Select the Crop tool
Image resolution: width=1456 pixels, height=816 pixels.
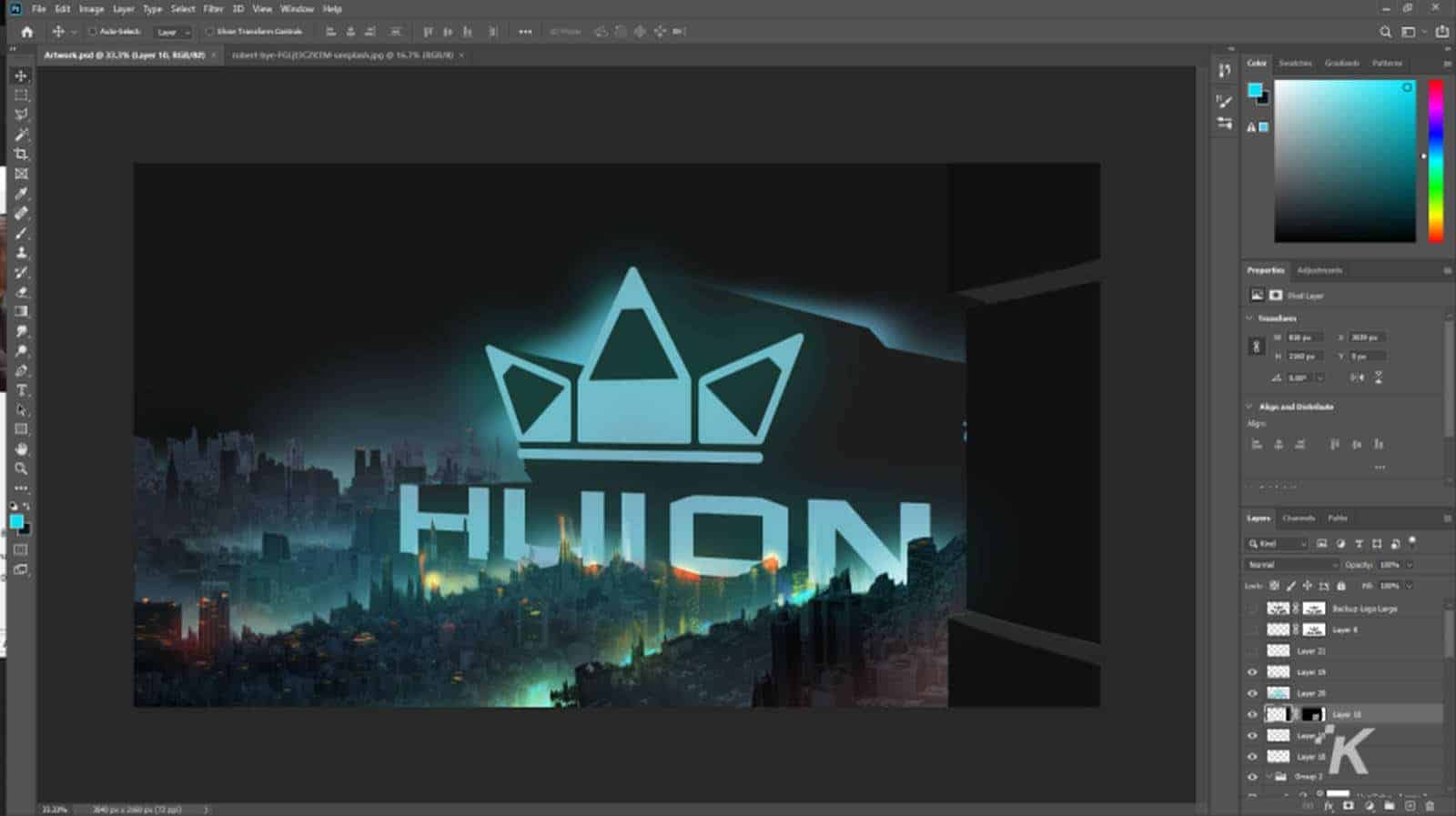pos(21,154)
